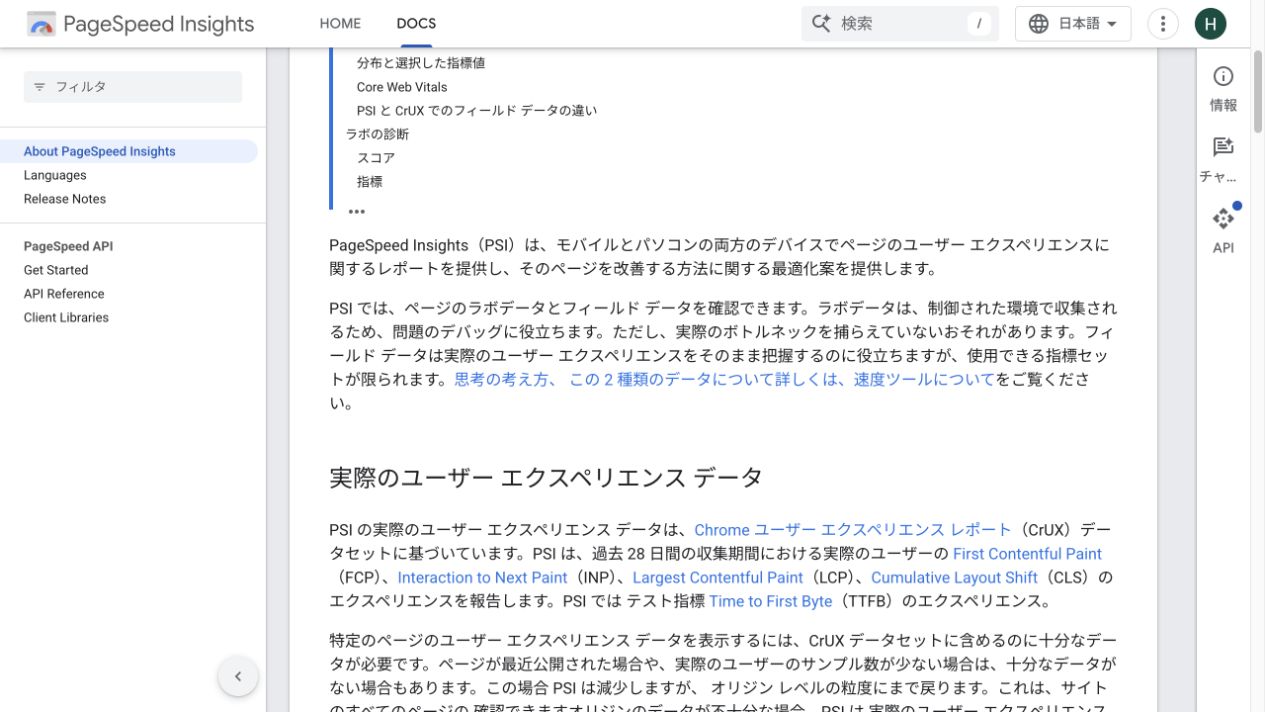Click the slash shortcut hint in search
This screenshot has height=712, width=1265.
(x=978, y=24)
